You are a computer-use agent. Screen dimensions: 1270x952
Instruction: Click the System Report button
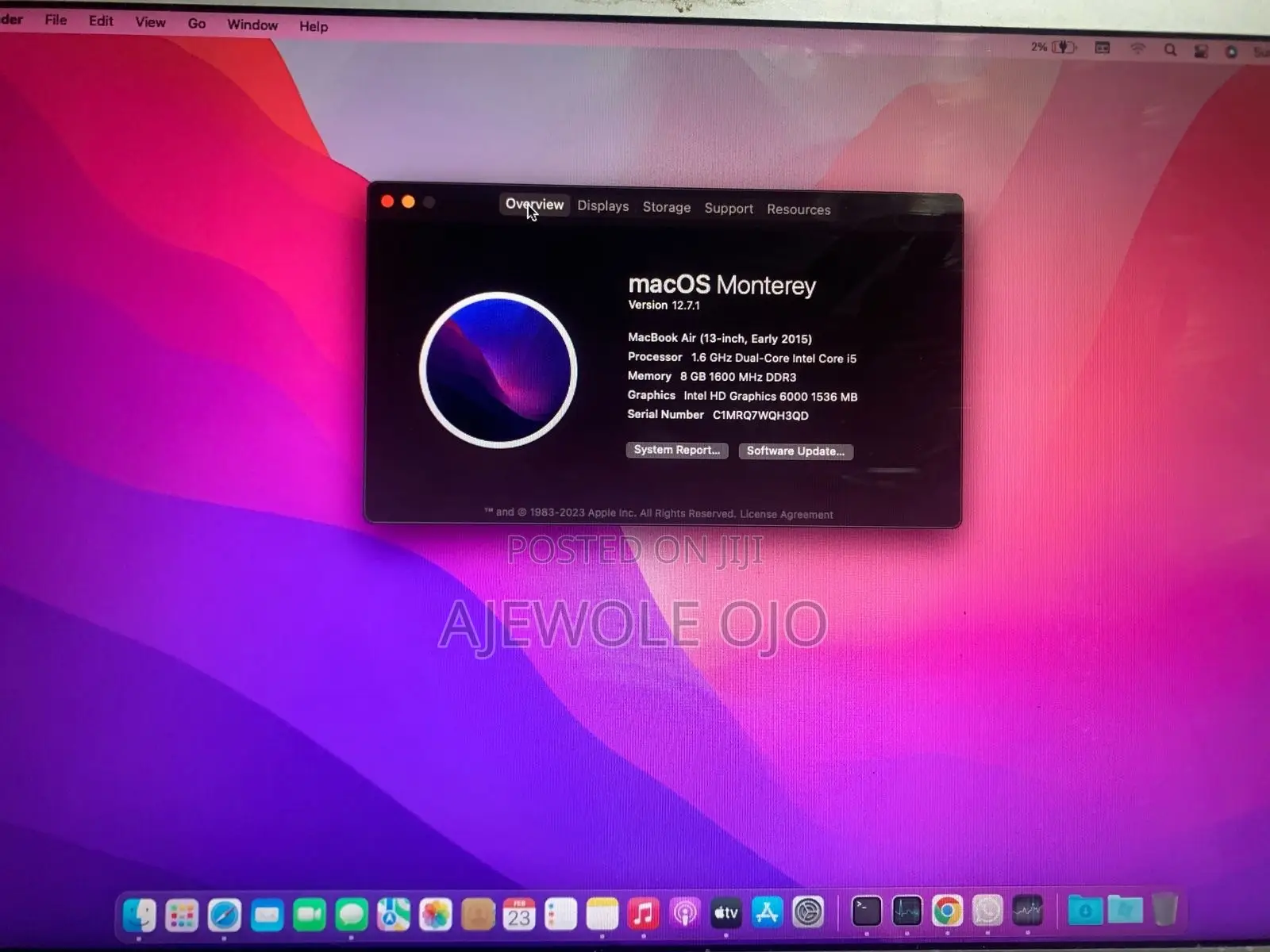coord(677,450)
